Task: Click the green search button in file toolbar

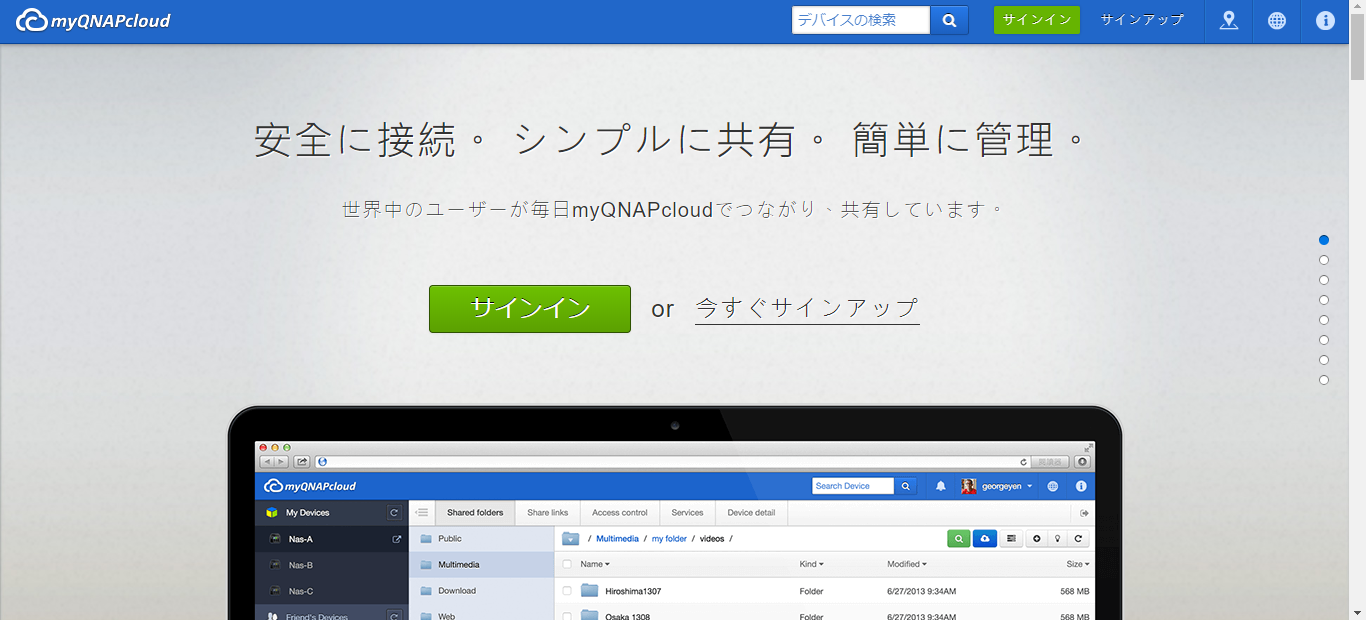Action: (x=958, y=539)
